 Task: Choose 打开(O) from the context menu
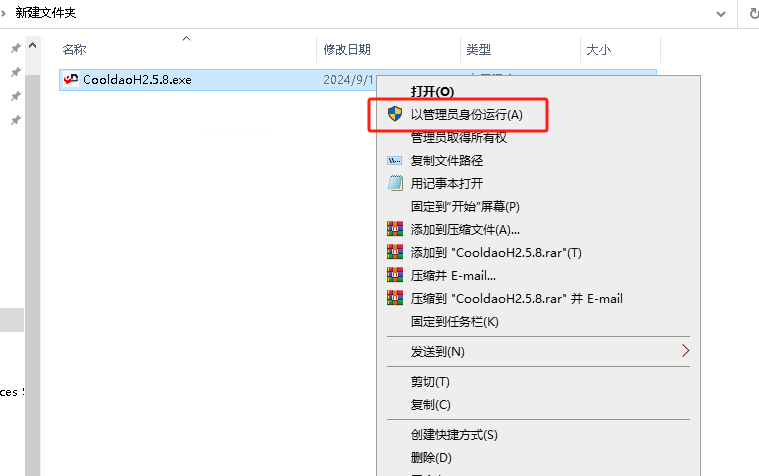pos(432,91)
